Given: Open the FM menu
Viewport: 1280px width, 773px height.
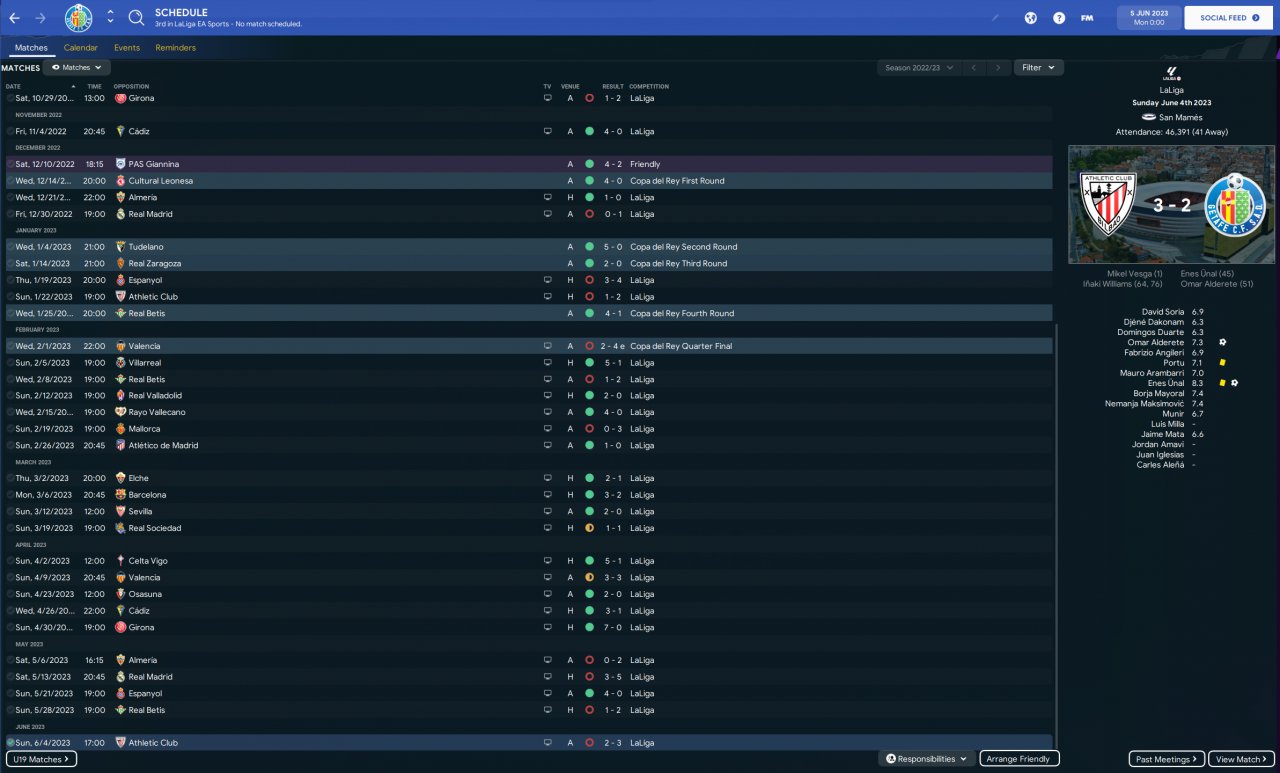Looking at the screenshot, I should coord(1087,18).
